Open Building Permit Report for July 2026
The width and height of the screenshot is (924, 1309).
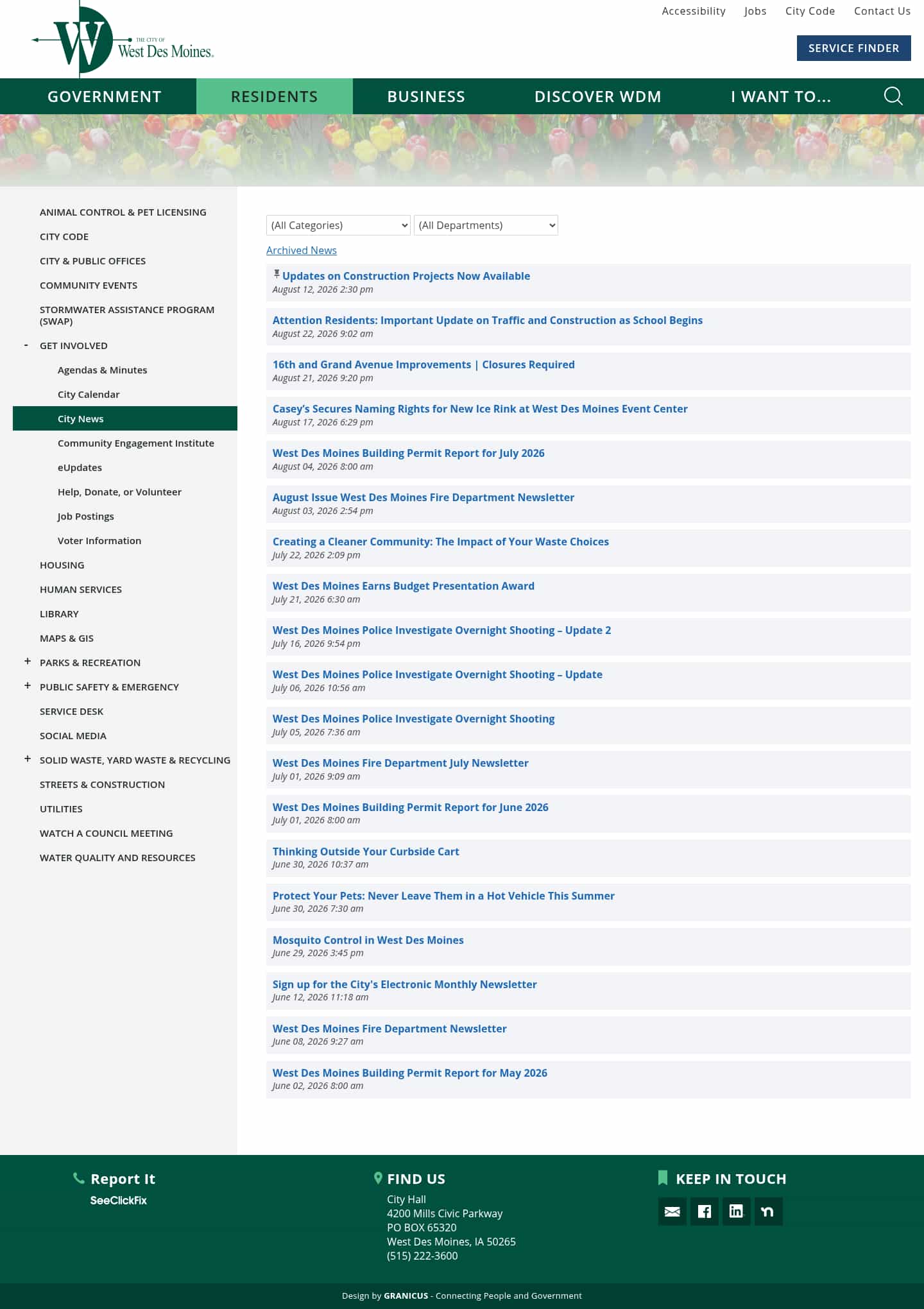(x=409, y=453)
